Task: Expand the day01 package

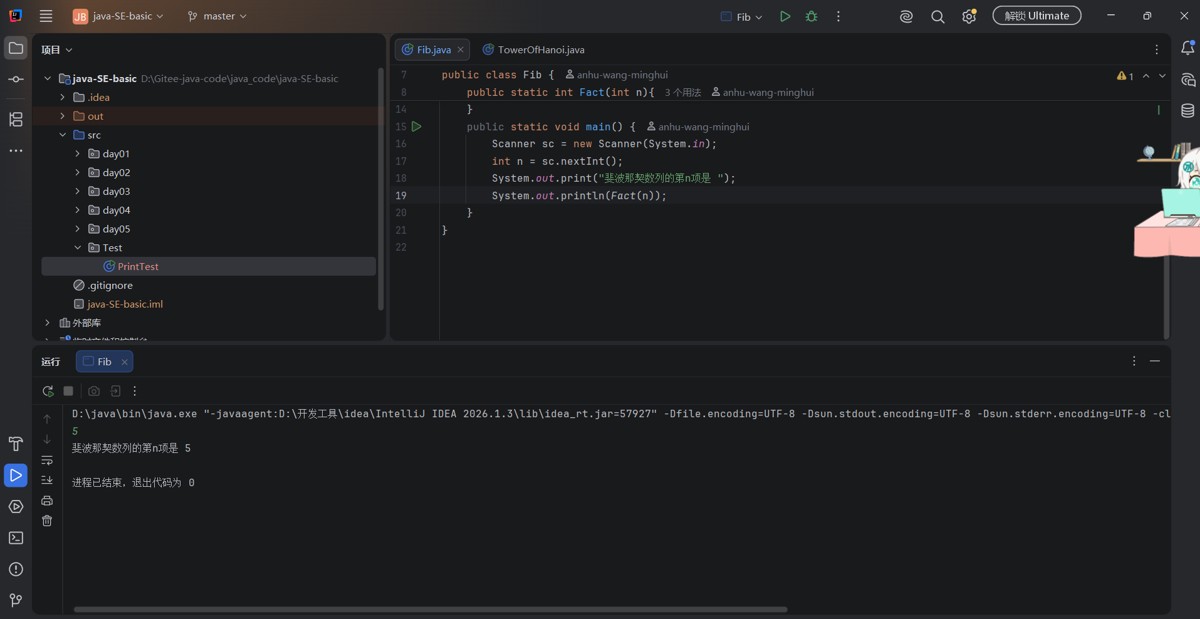Action: [x=77, y=154]
